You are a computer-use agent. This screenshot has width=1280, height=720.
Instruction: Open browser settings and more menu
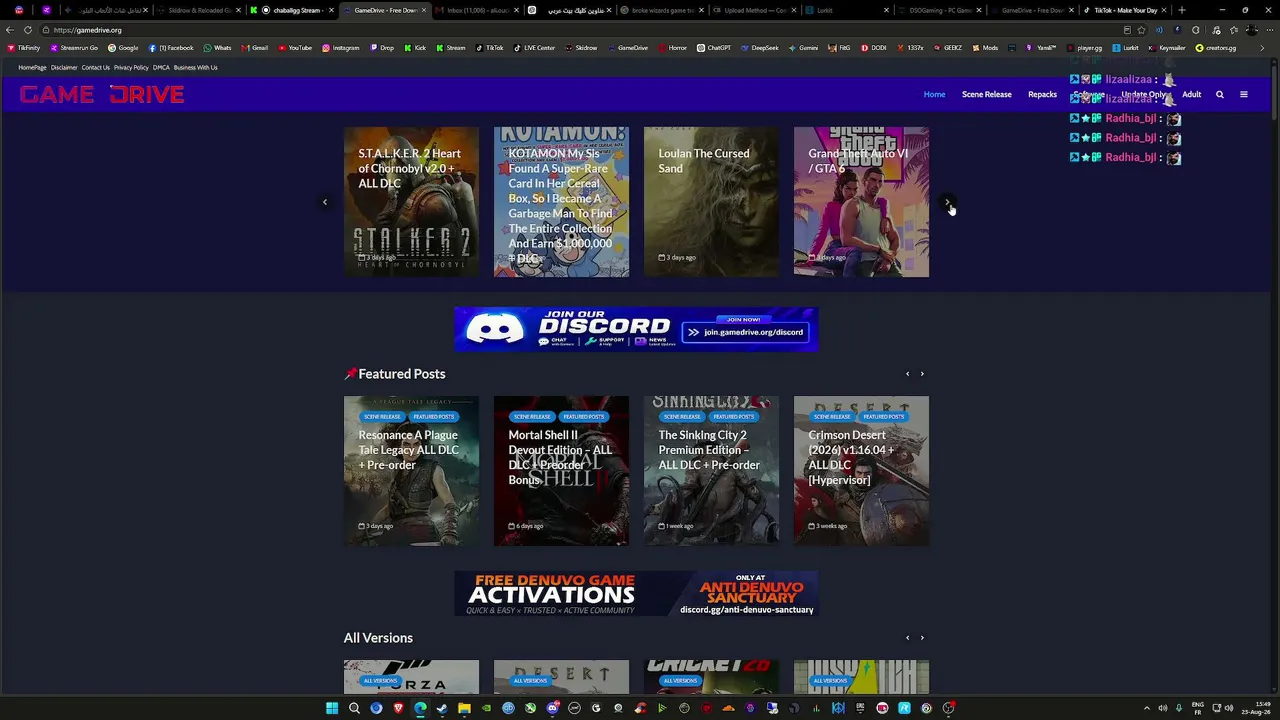[1268, 30]
